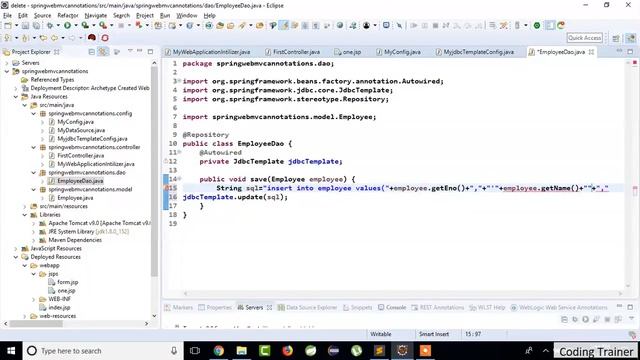Open the Navigate menu
Image resolution: width=640 pixels, height=360 pixels.
click(x=96, y=16)
